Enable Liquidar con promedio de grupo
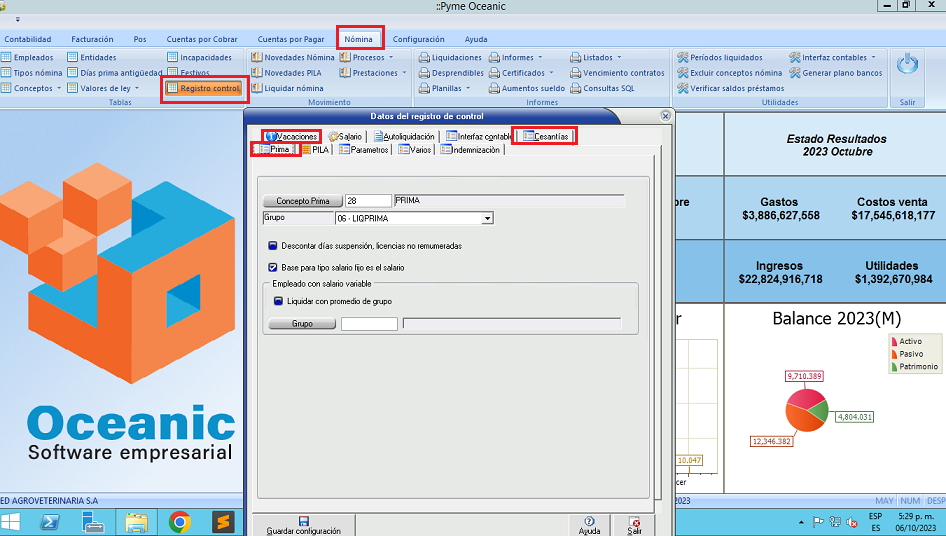The width and height of the screenshot is (946, 536). pyautogui.click(x=279, y=300)
